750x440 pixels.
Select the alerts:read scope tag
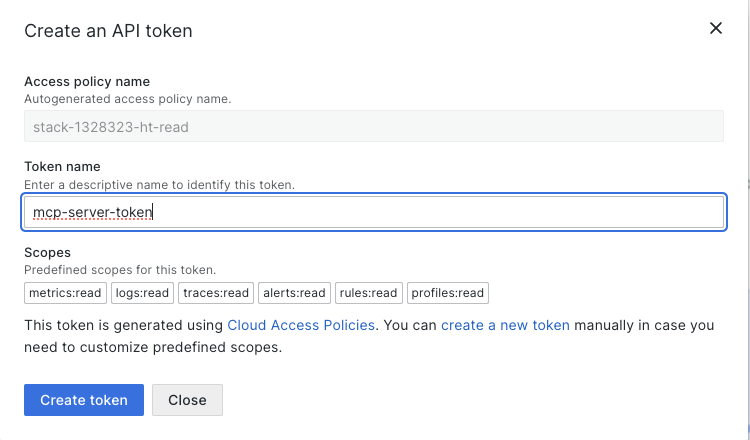pos(294,293)
